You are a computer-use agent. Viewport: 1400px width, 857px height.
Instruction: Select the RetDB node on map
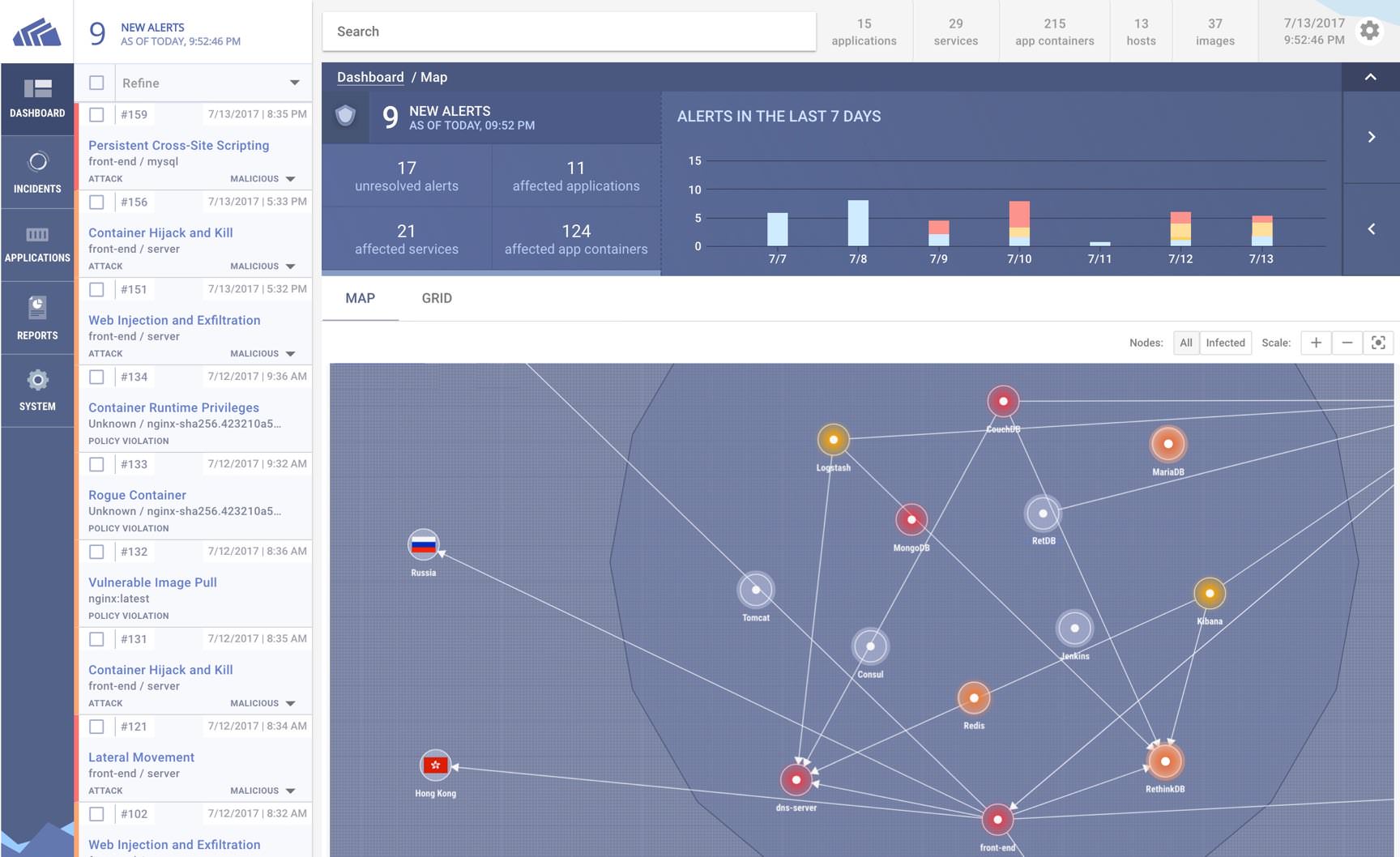pos(1043,514)
